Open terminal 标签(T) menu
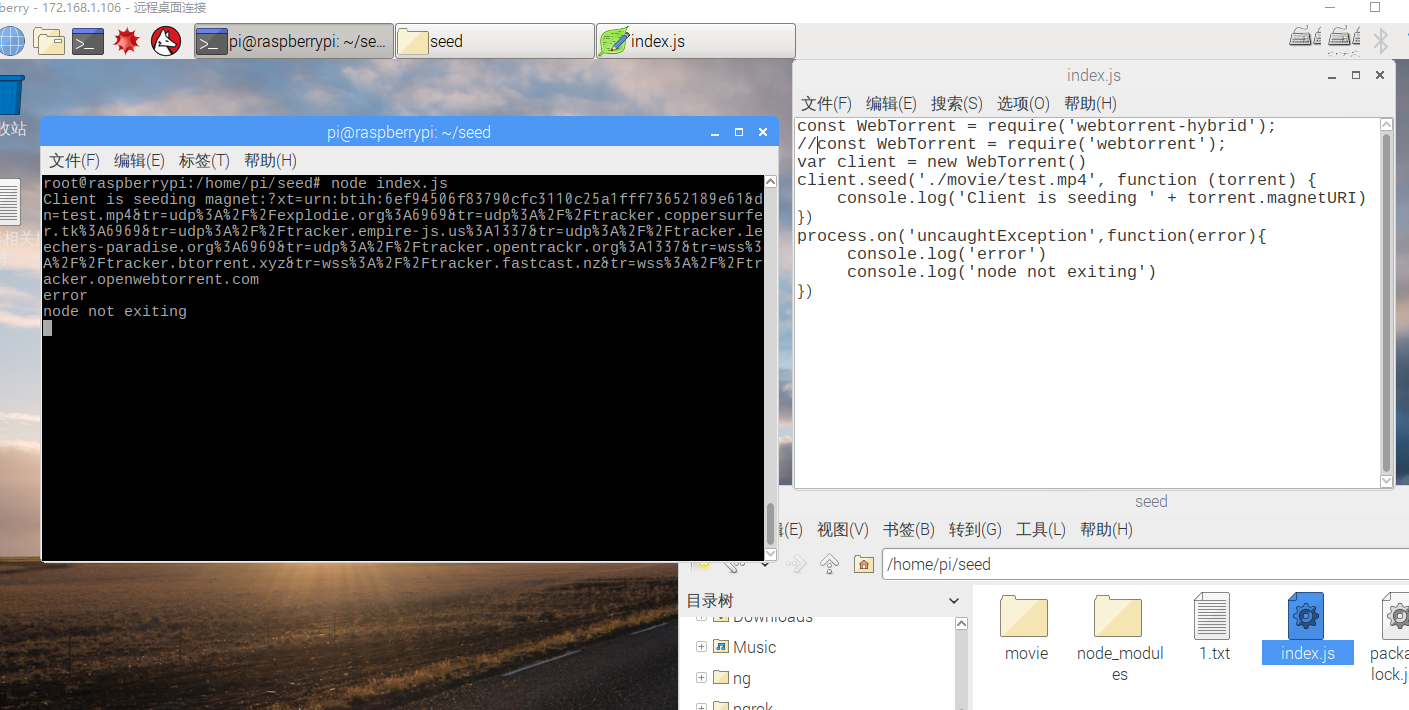 (x=204, y=161)
